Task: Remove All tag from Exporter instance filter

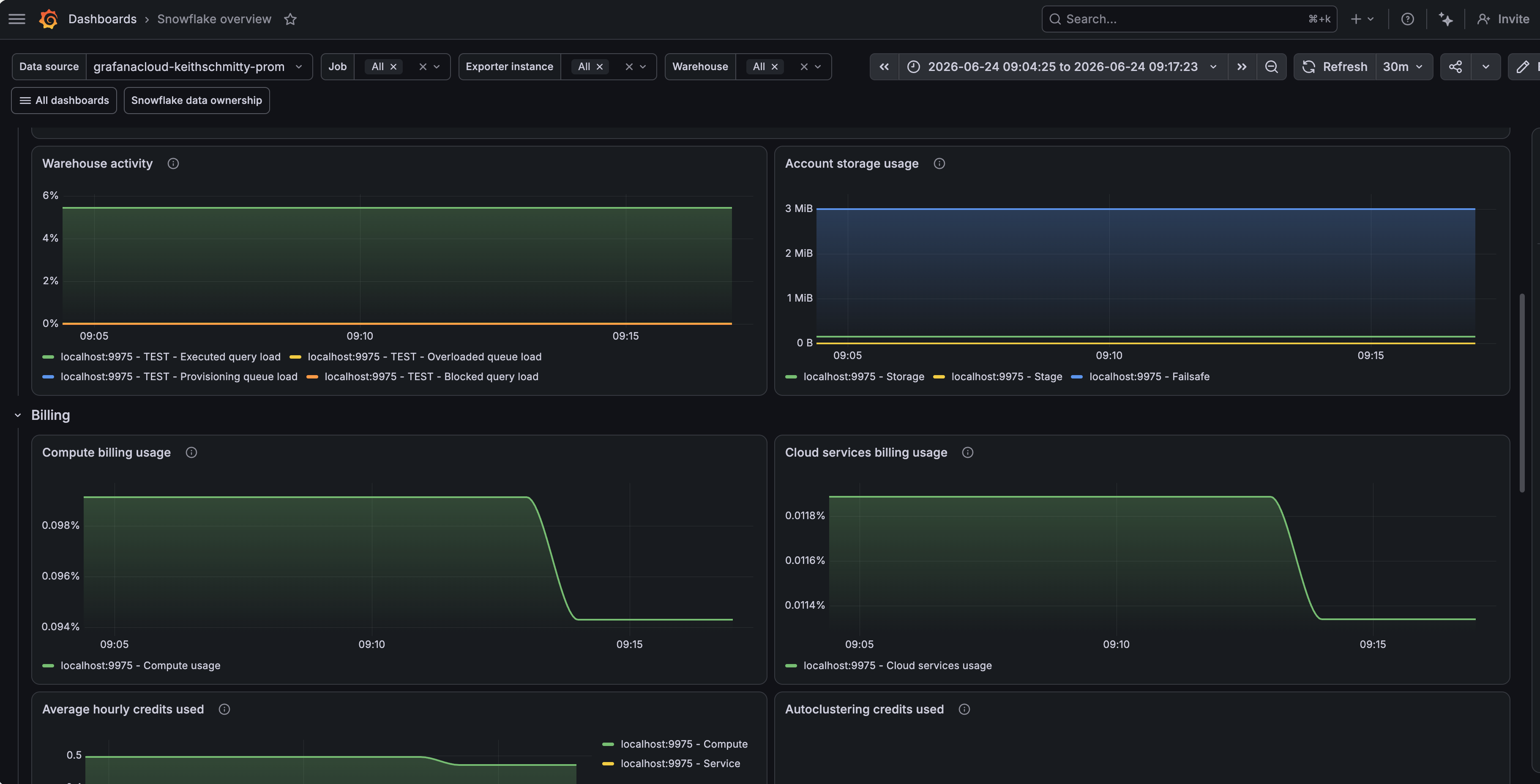Action: pos(600,66)
